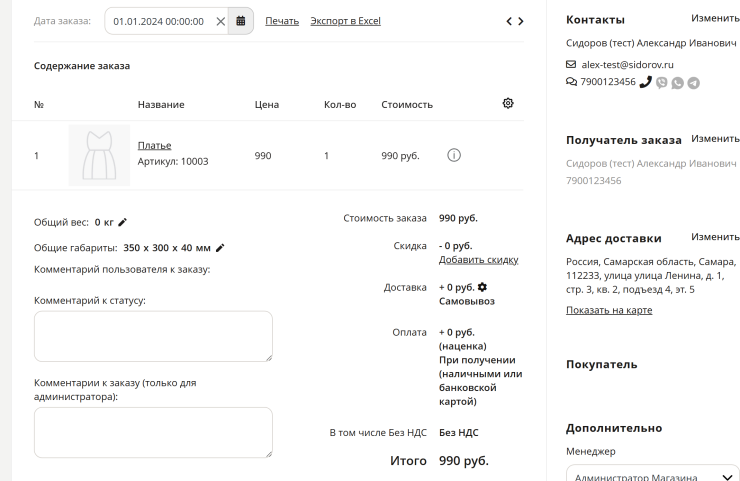Image resolution: width=740 pixels, height=481 pixels.
Task: Click Экспорт в Excel link
Action: pos(345,21)
